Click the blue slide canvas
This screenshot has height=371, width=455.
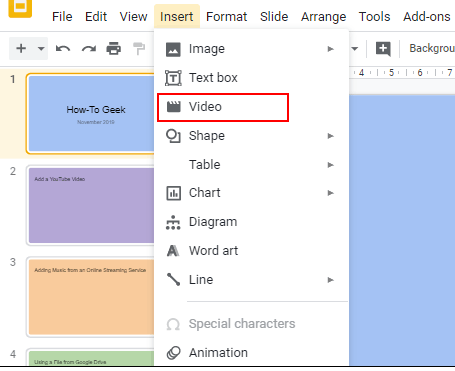pos(402,230)
